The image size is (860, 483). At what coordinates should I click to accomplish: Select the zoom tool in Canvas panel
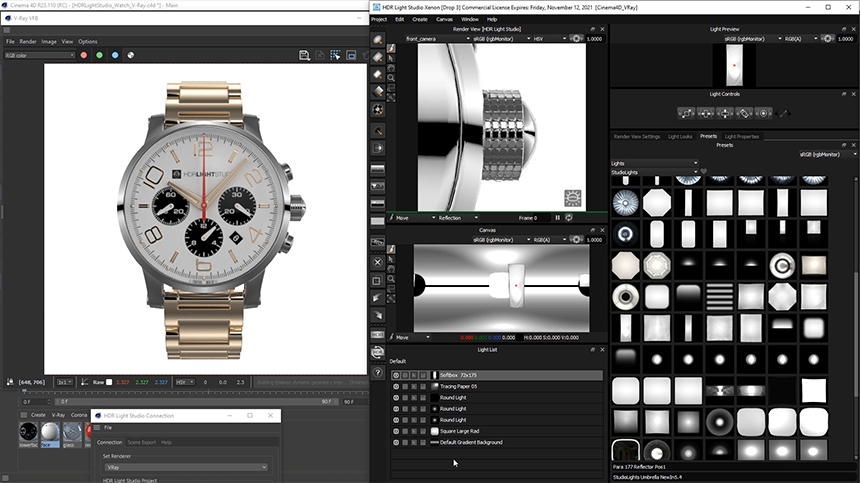391,279
